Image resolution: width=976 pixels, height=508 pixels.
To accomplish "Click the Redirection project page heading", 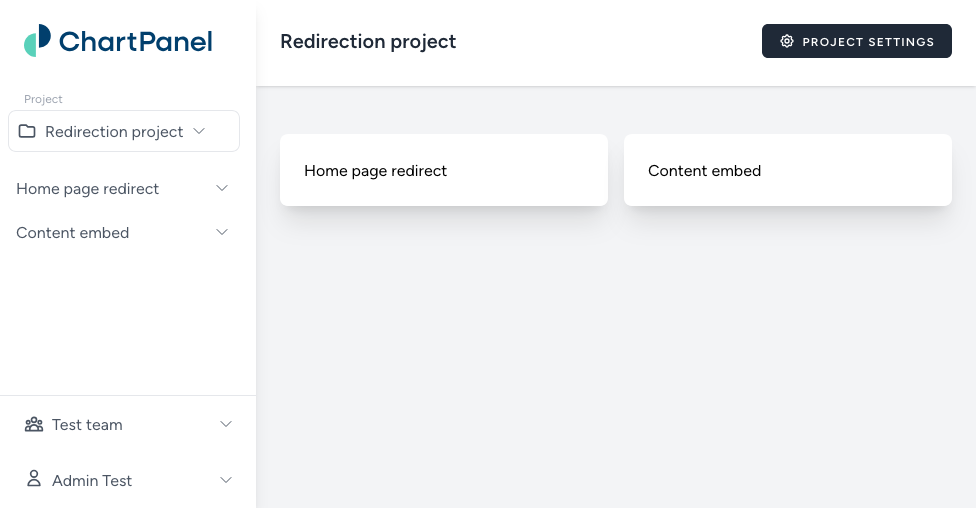I will [368, 42].
